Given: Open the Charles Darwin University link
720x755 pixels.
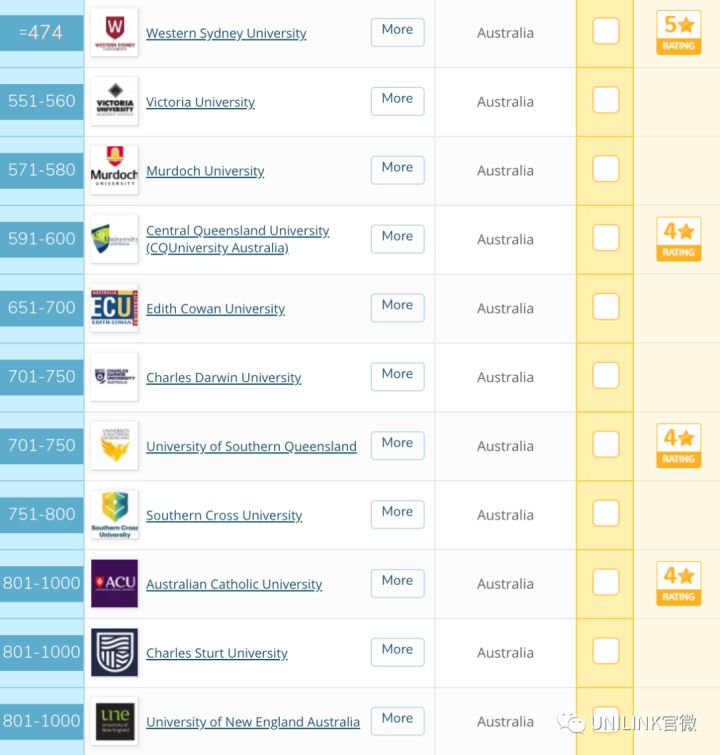Looking at the screenshot, I should (x=223, y=378).
